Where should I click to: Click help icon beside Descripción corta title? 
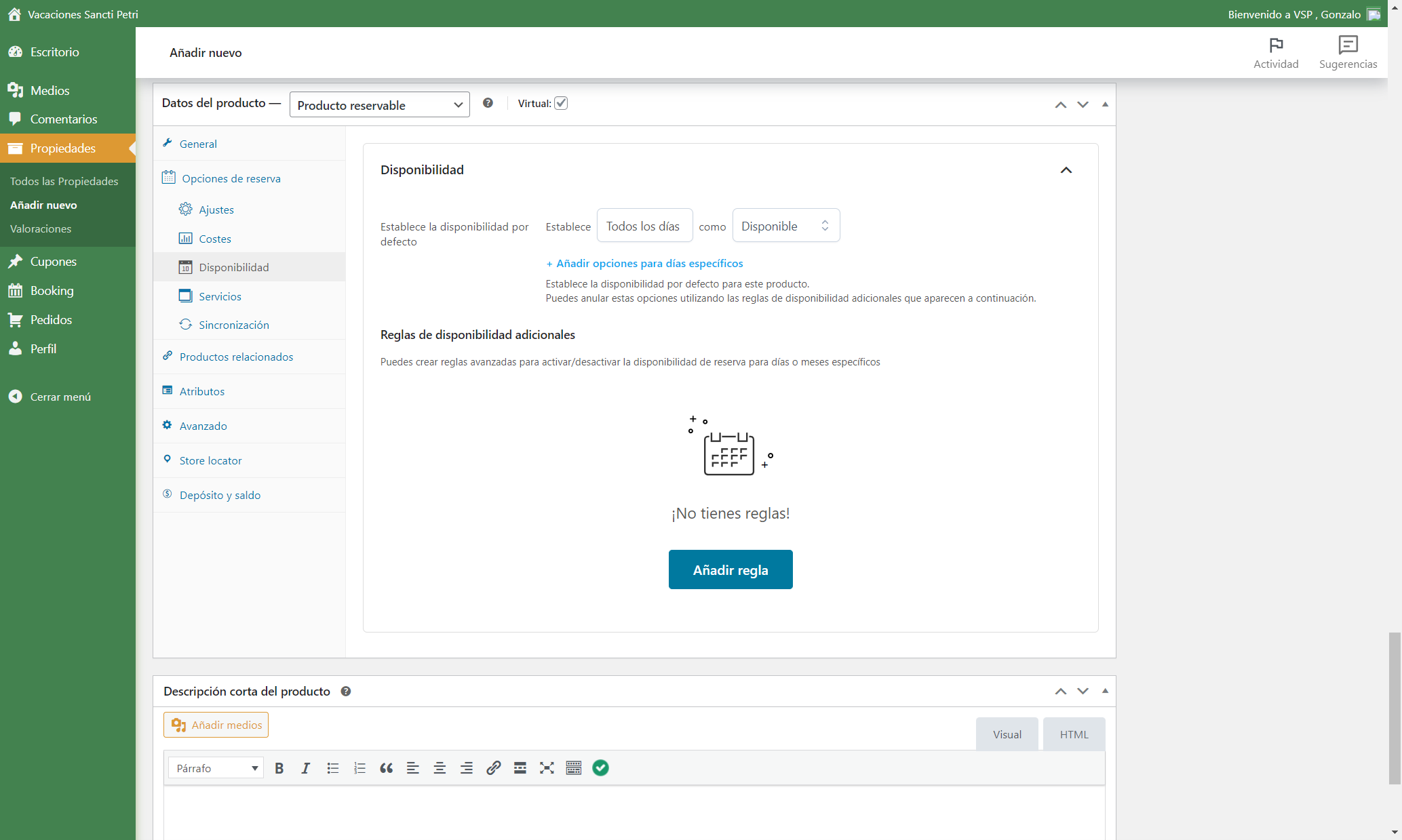tap(346, 692)
